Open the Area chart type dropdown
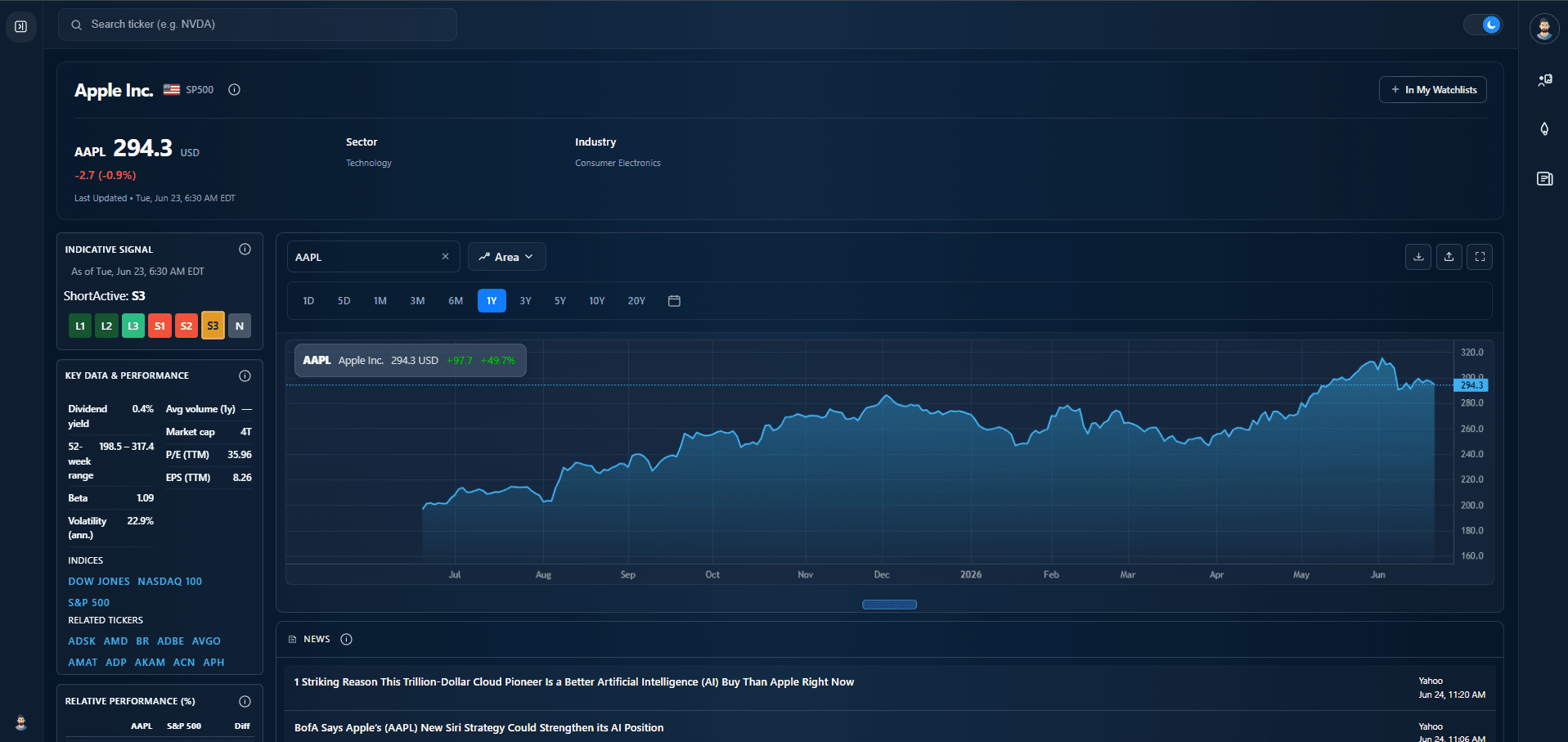This screenshot has width=1568, height=742. [x=506, y=257]
